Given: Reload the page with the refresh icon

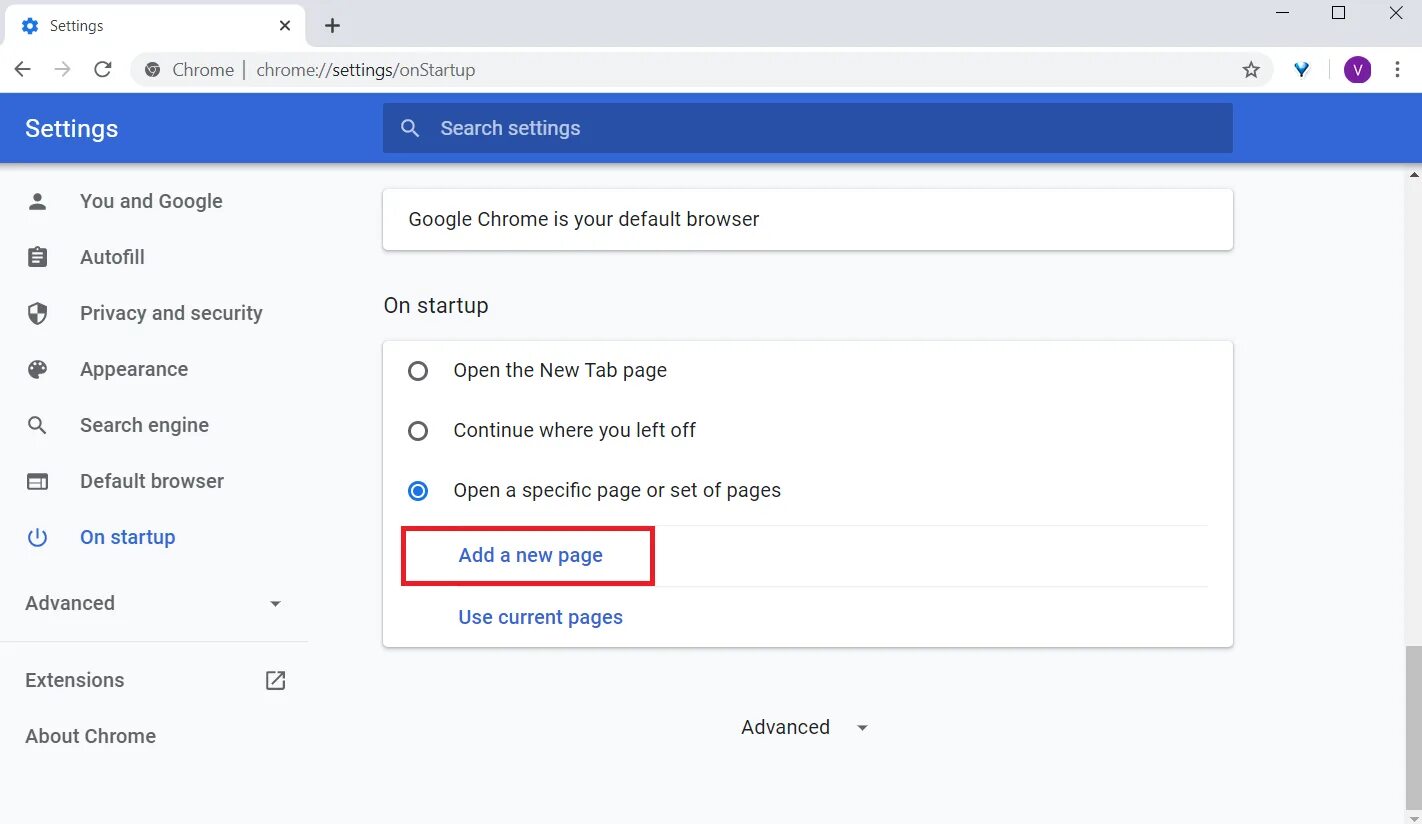Looking at the screenshot, I should point(102,70).
